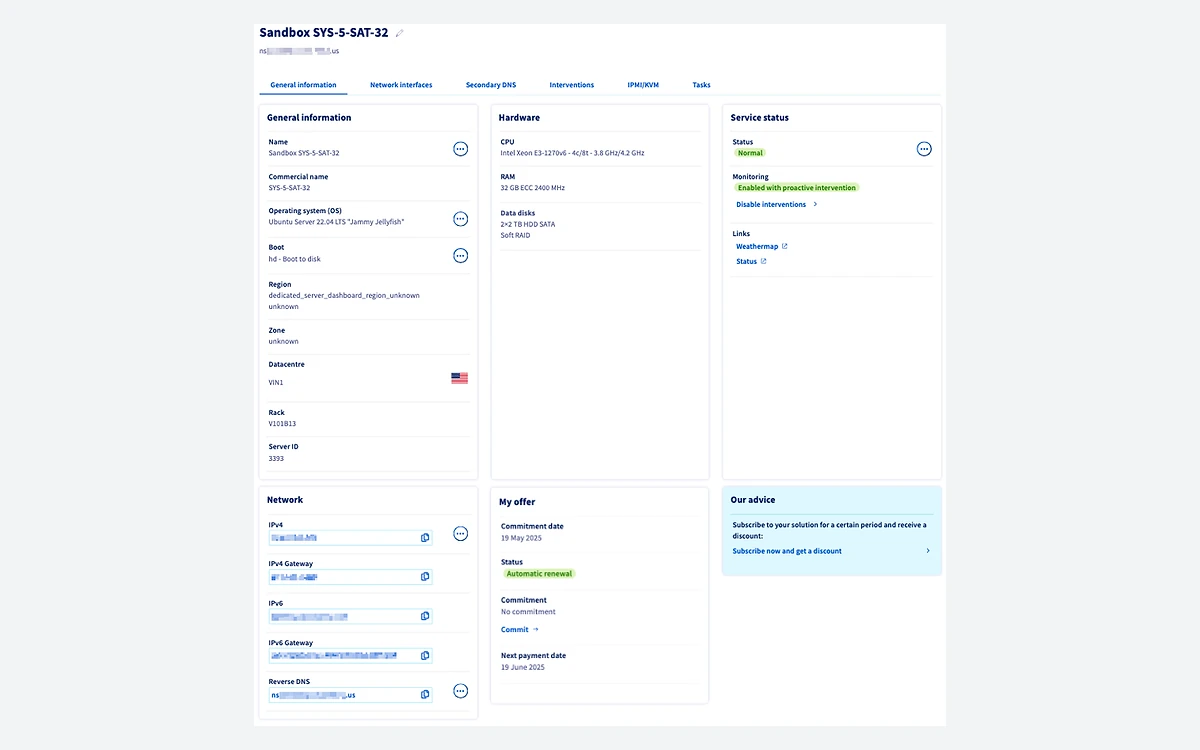Image resolution: width=1200 pixels, height=750 pixels.
Task: Click the external link icon next to Weathermap
Action: click(x=785, y=246)
